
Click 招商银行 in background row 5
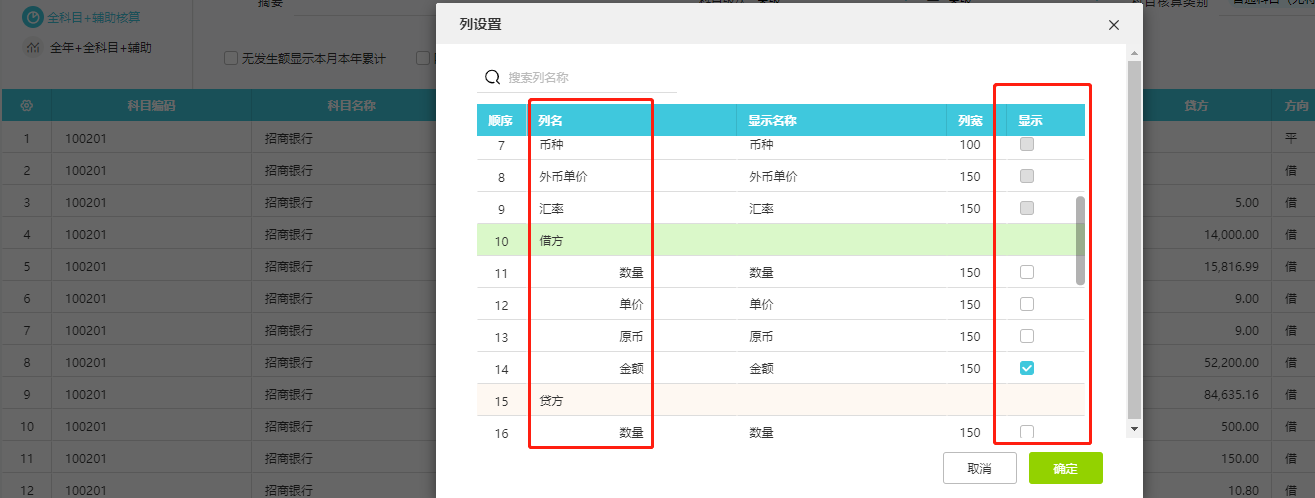(x=288, y=267)
